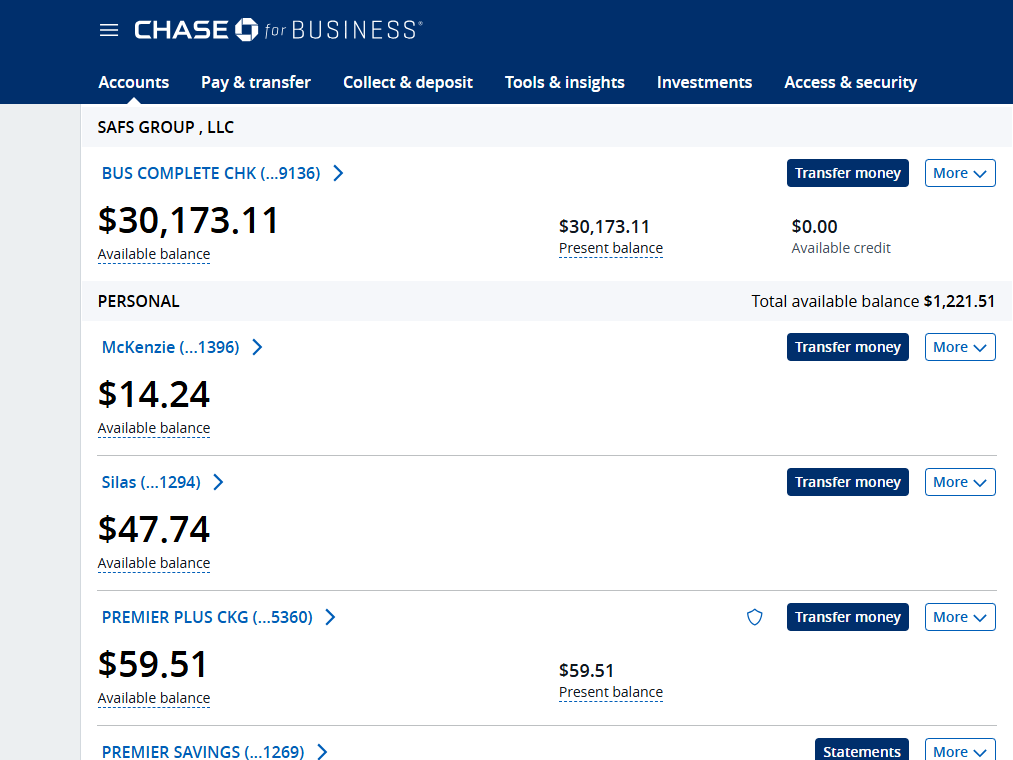This screenshot has height=760, width=1013.
Task: Click the $0.00 Available credit value
Action: 814,227
